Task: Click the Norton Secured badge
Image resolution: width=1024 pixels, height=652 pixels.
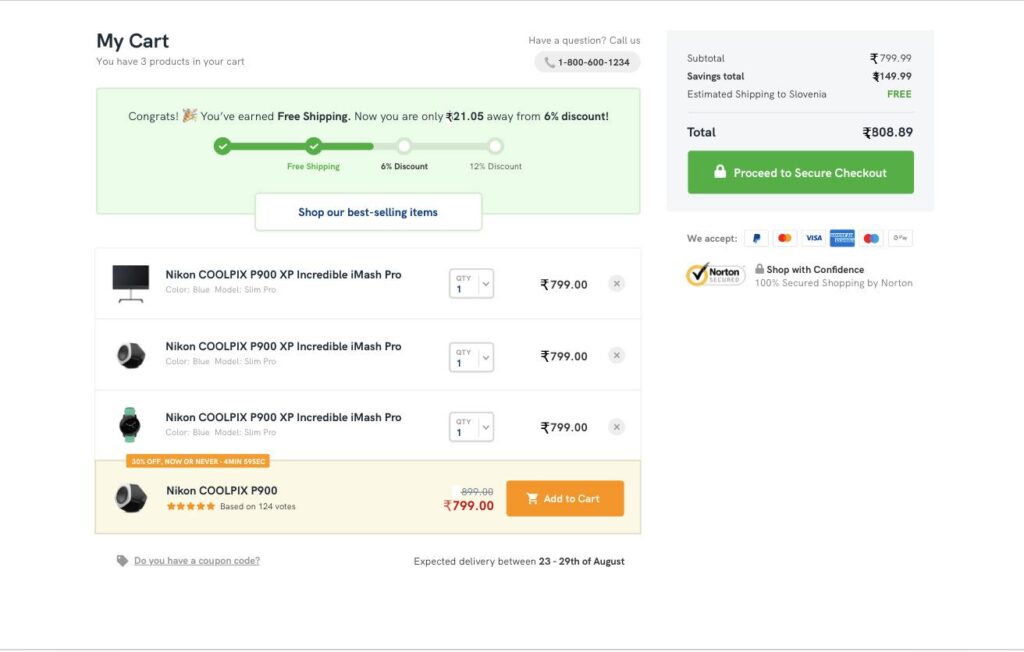Action: click(x=715, y=275)
